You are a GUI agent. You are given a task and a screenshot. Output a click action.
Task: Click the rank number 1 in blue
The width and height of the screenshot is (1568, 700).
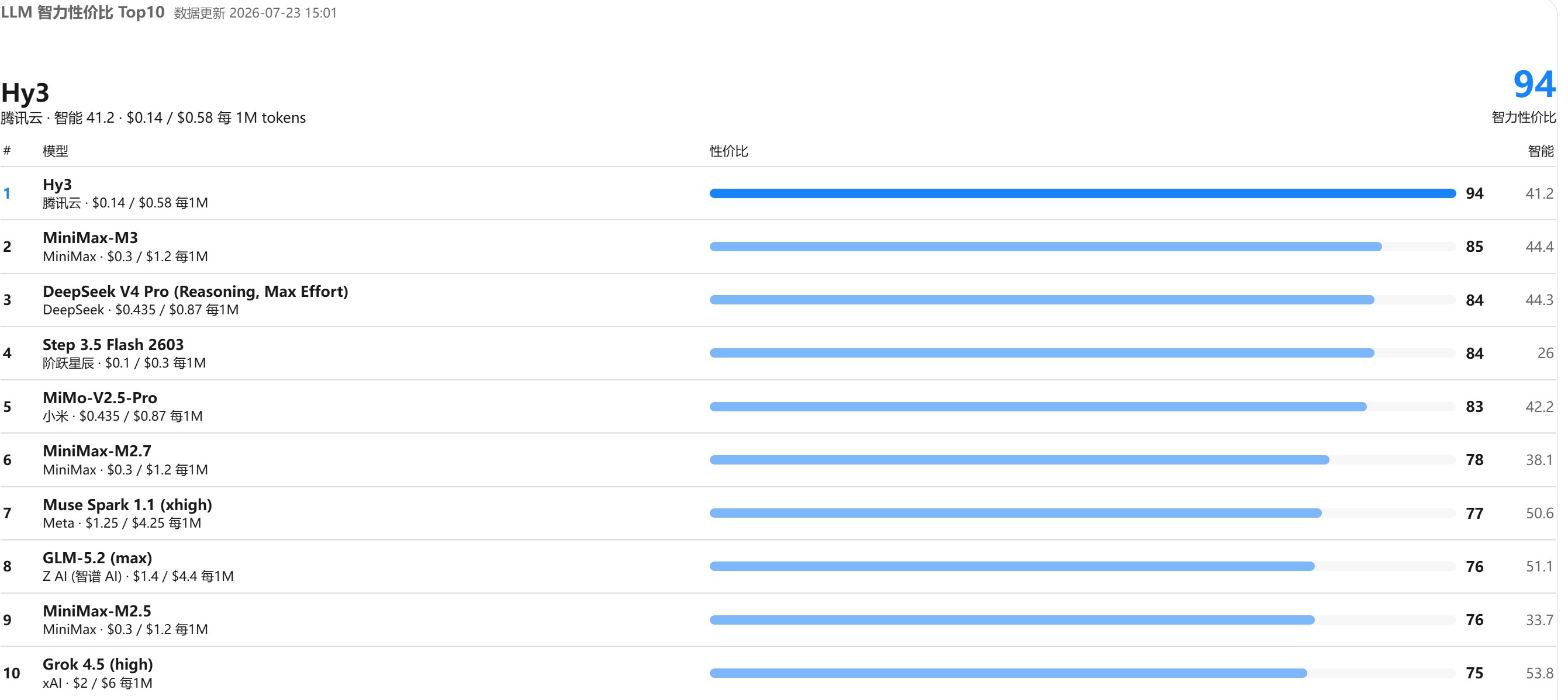pyautogui.click(x=6, y=193)
